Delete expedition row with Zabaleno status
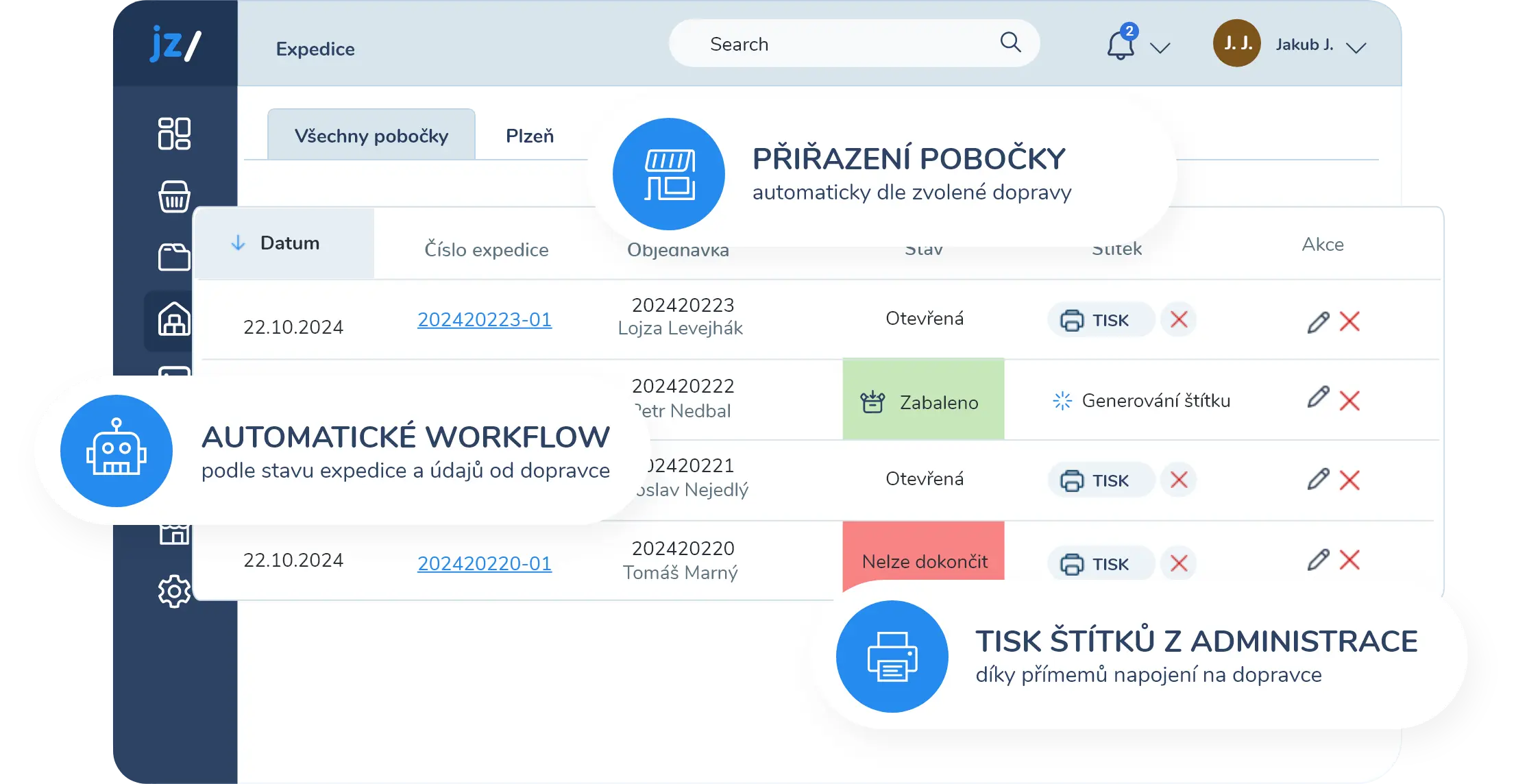Image resolution: width=1516 pixels, height=784 pixels. [1349, 401]
